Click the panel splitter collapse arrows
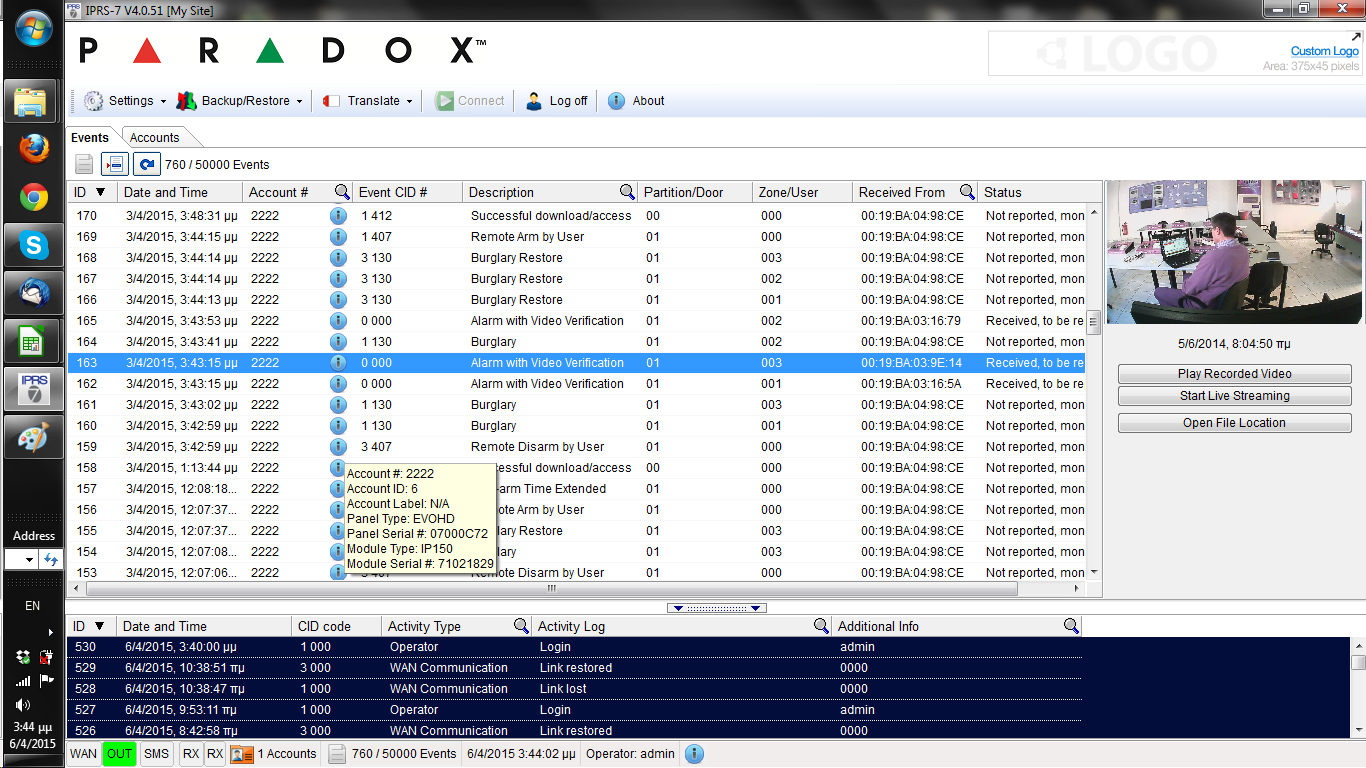The height and width of the screenshot is (768, 1366). 717,608
